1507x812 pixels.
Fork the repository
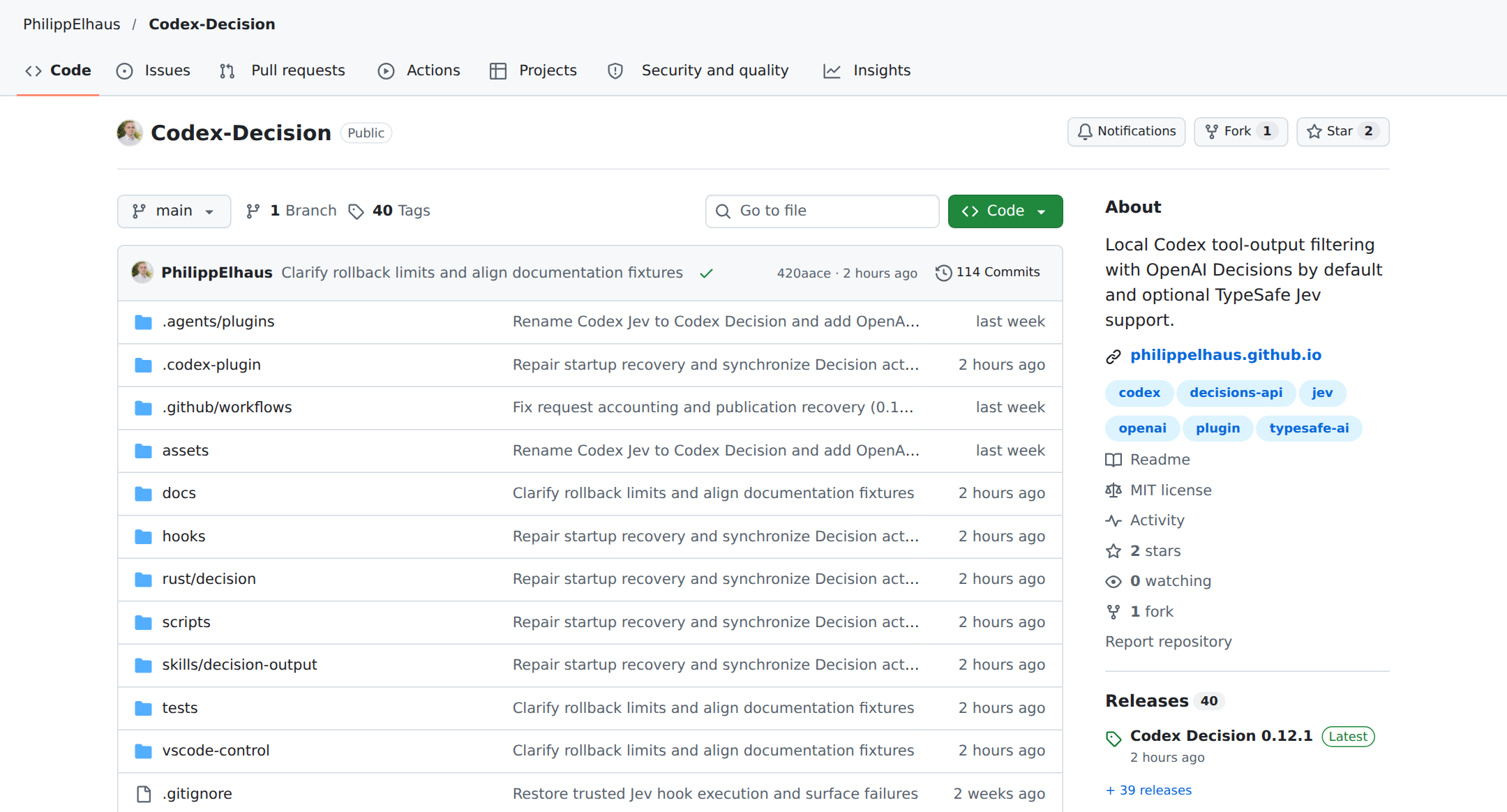[1240, 132]
